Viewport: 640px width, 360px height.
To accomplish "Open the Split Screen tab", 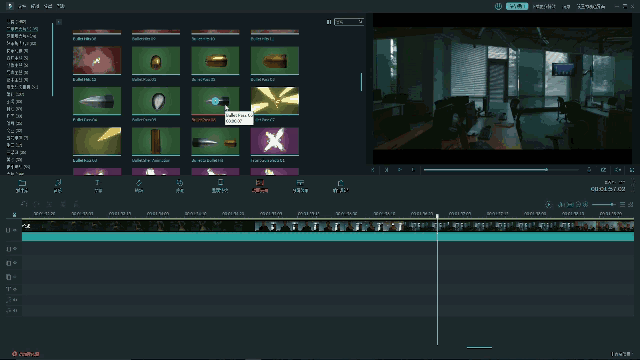I will click(300, 186).
